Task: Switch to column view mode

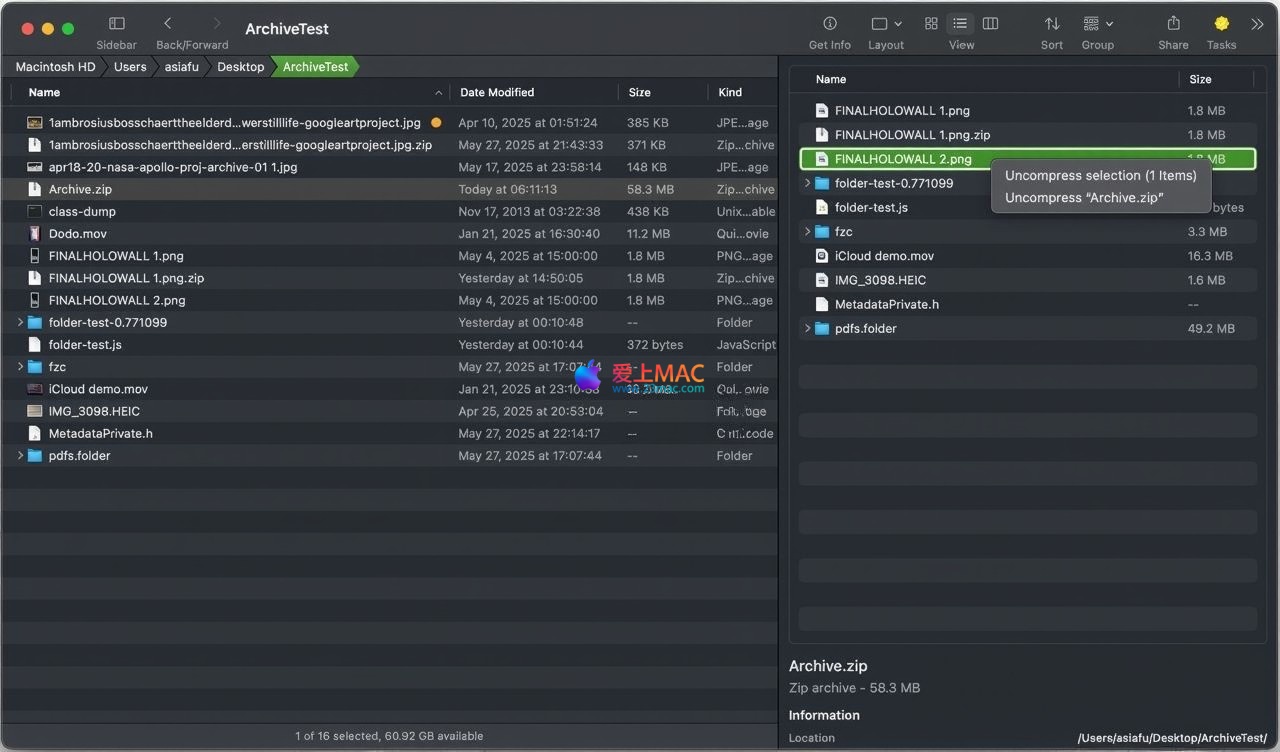Action: click(x=990, y=24)
